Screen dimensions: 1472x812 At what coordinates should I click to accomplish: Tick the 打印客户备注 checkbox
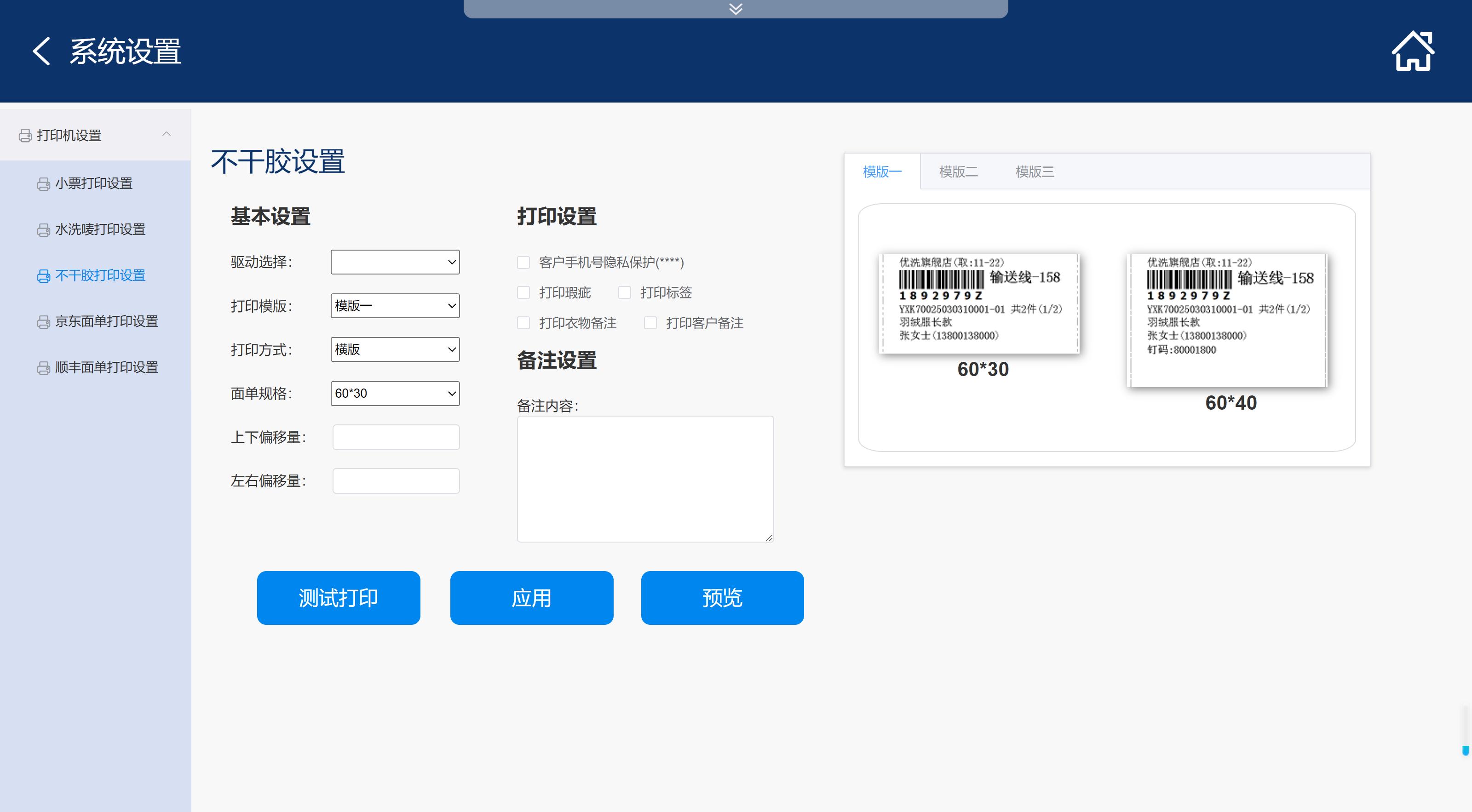point(650,323)
